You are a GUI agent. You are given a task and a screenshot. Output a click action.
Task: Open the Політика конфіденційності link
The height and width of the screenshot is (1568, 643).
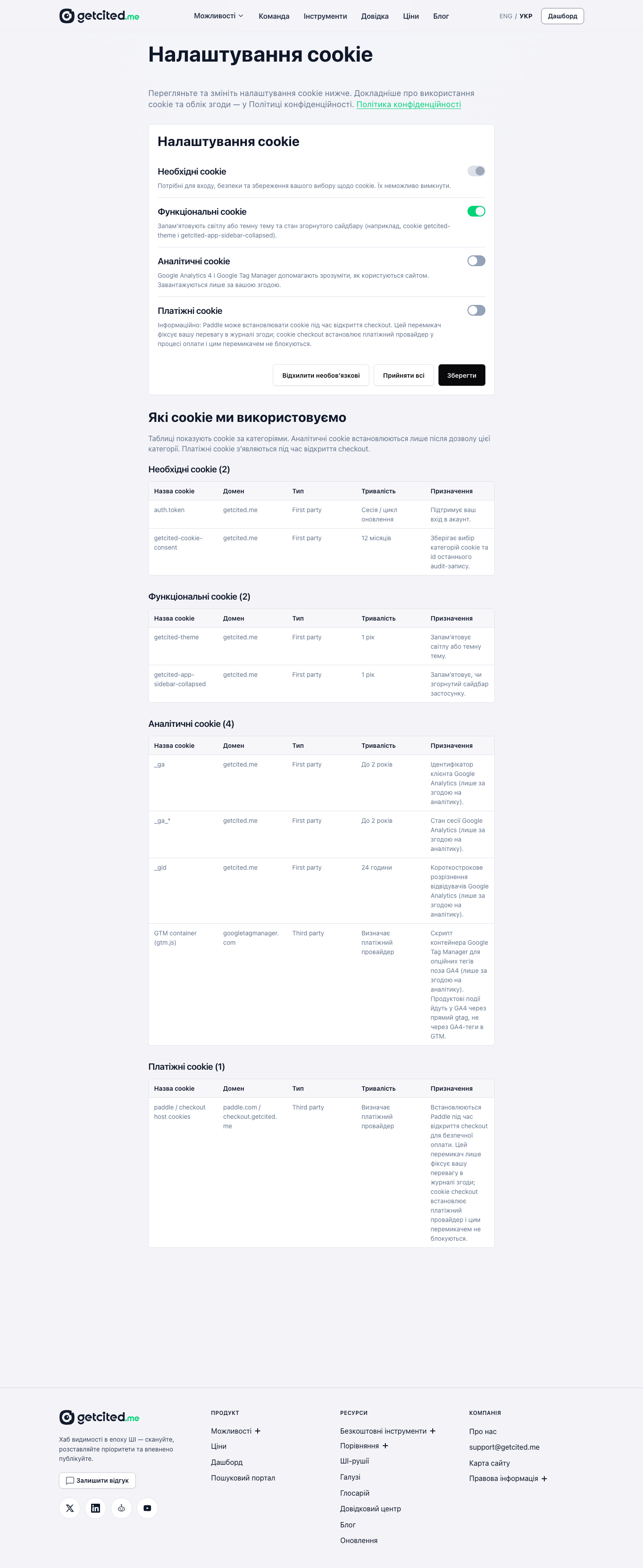pos(409,104)
